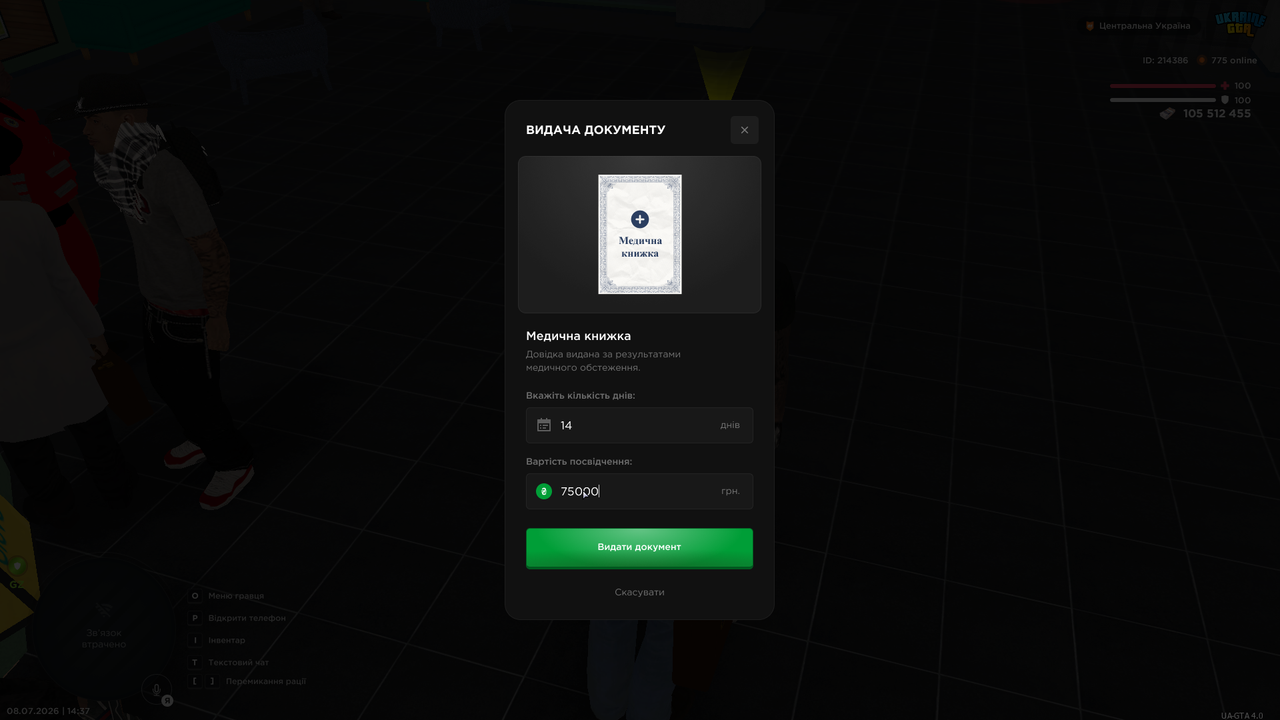Click the Меню гравця hint
1280x720 pixels.
tap(236, 596)
